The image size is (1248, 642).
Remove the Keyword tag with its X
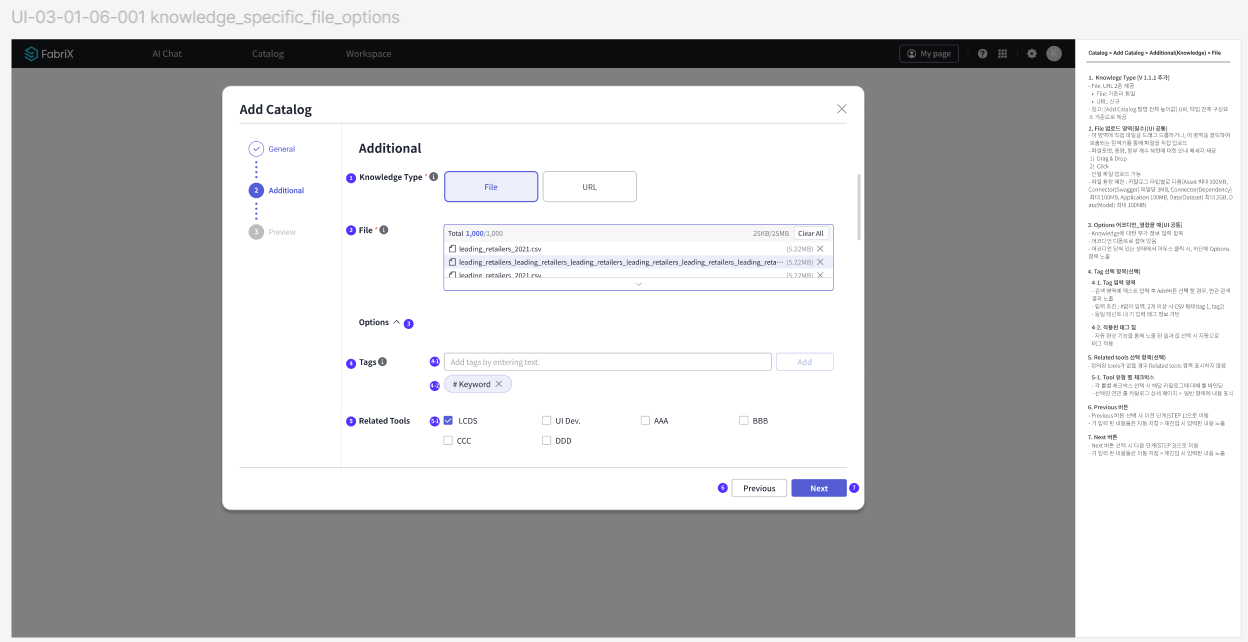[x=498, y=384]
